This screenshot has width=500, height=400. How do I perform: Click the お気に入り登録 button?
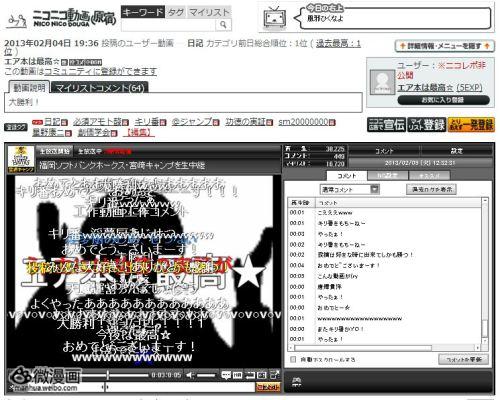tap(443, 100)
